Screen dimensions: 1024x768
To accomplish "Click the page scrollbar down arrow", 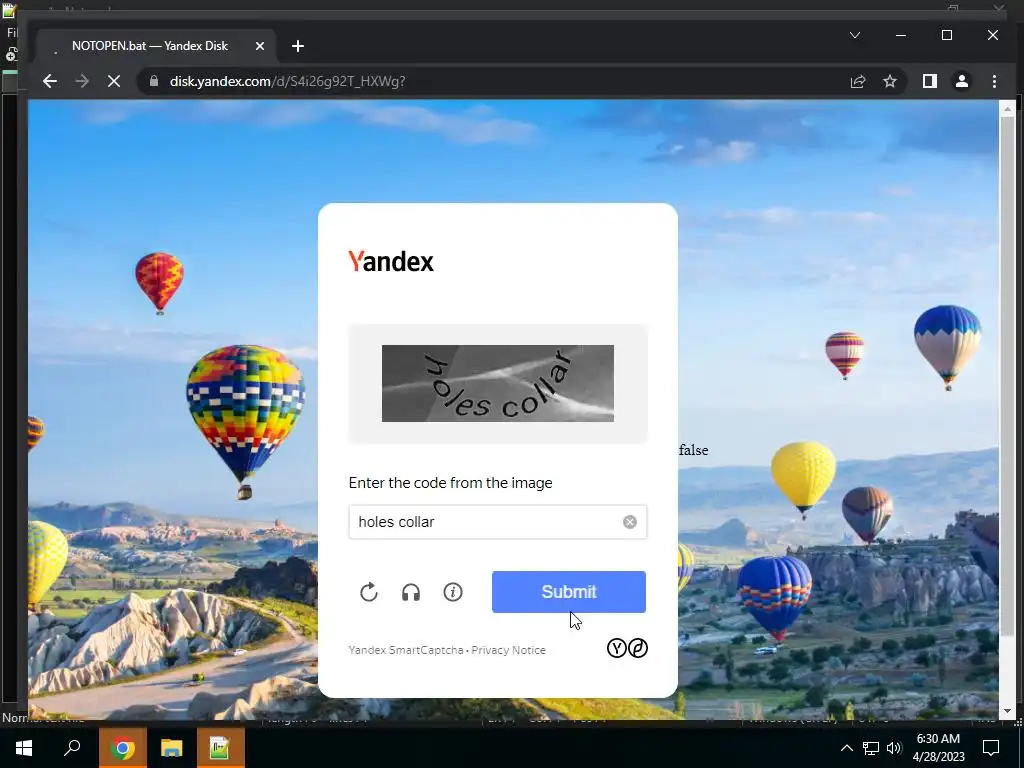I will [1006, 711].
